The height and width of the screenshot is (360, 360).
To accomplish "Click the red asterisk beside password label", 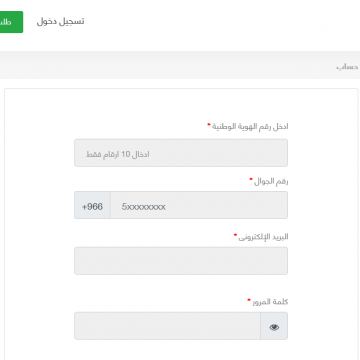I will (249, 300).
